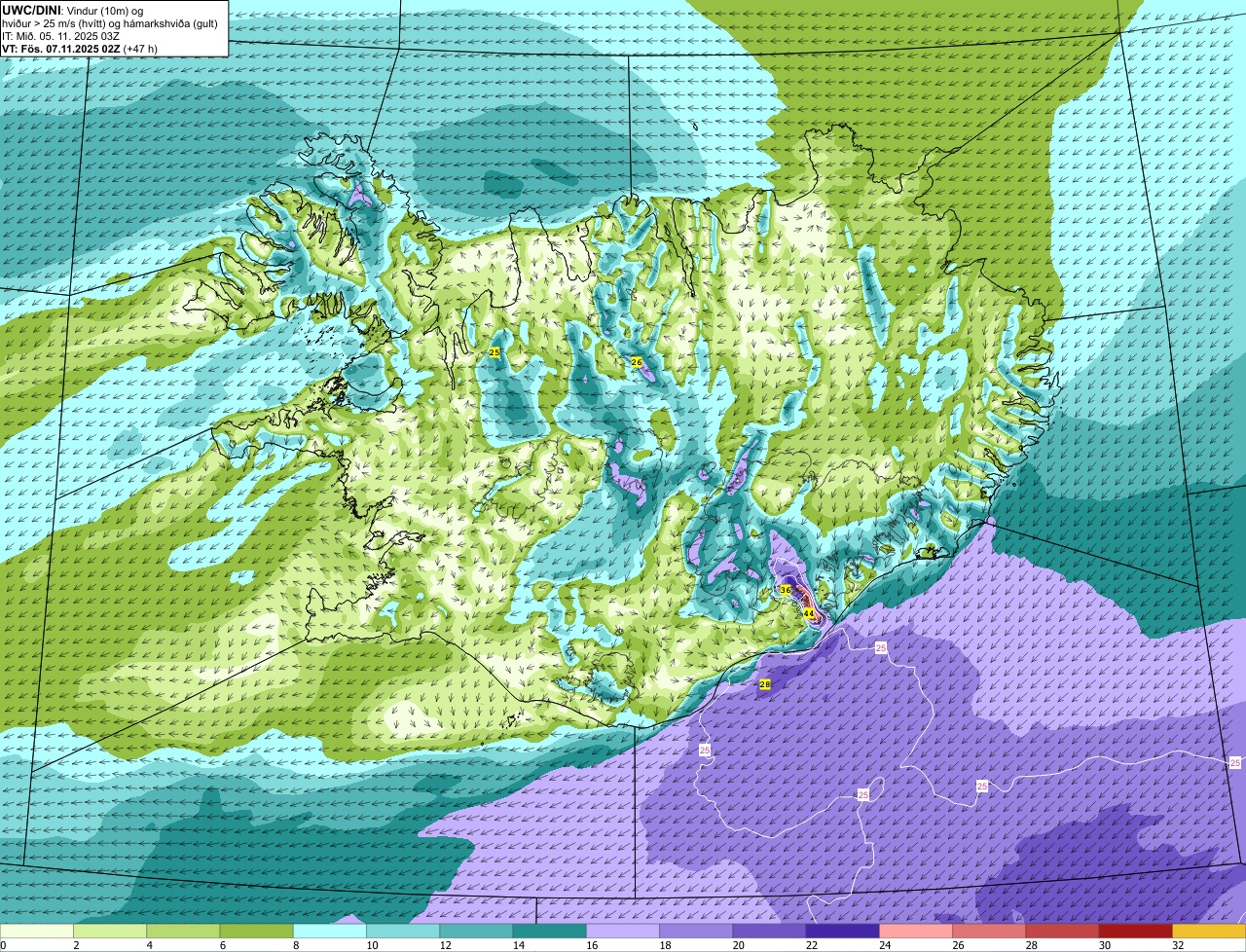This screenshot has height=952, width=1246.
Task: Select the 12–14 m/s legend swatch
Action: (x=476, y=931)
